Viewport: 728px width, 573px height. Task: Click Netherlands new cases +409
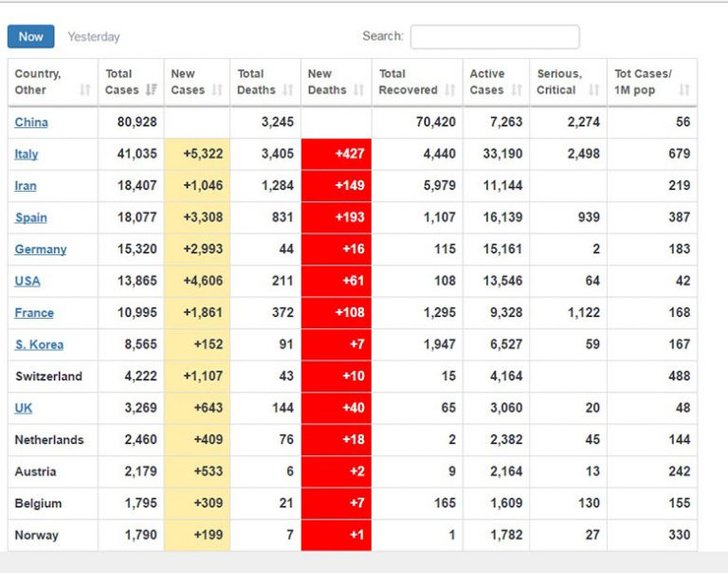[208, 440]
